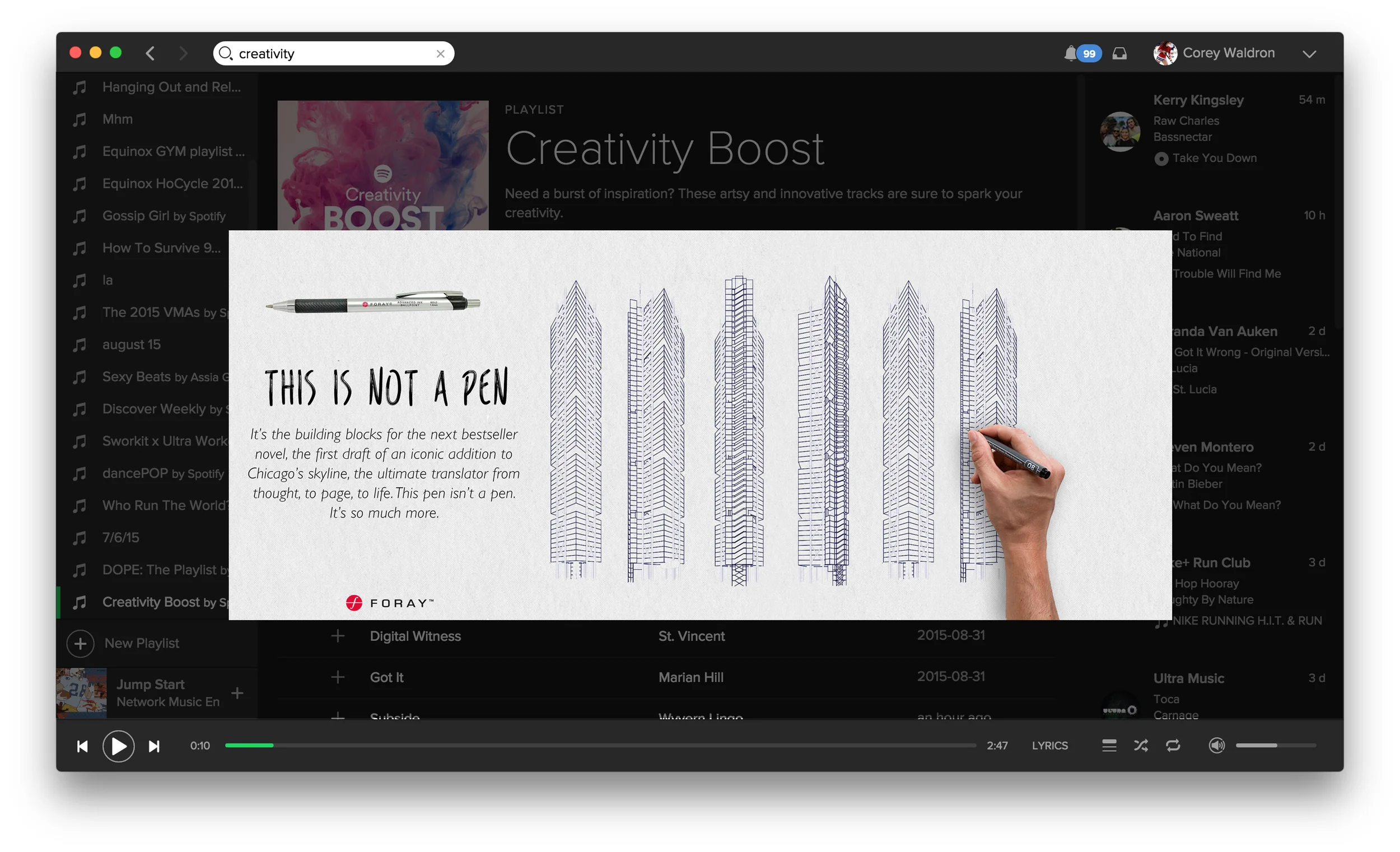The image size is (1400, 852).
Task: Click the search field containing creativity
Action: click(x=334, y=53)
